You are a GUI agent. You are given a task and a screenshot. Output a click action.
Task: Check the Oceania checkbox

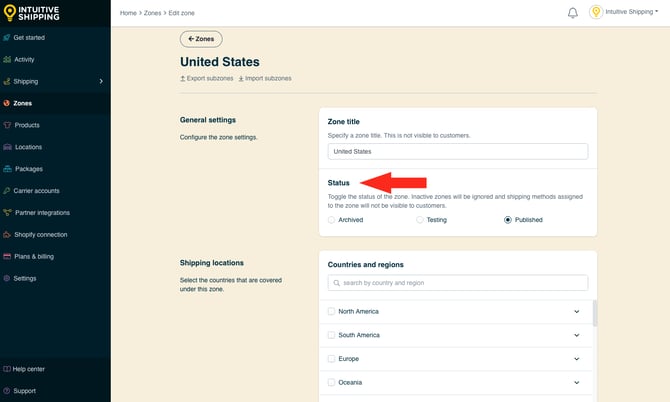click(331, 382)
